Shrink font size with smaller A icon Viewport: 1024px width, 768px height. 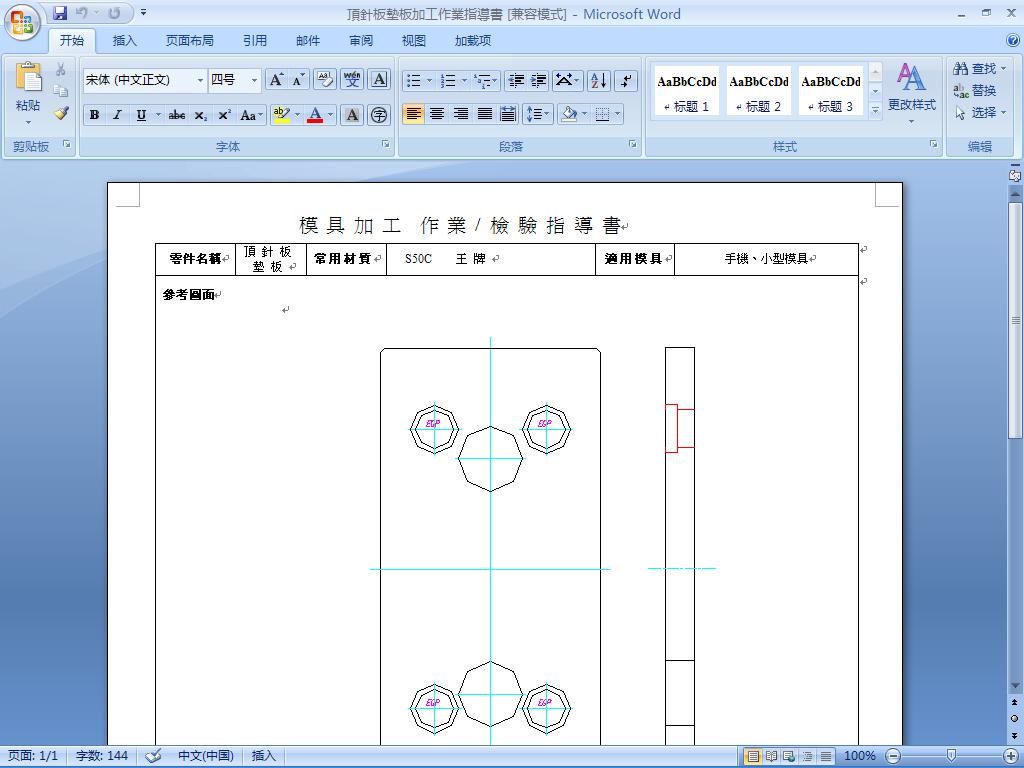click(298, 80)
